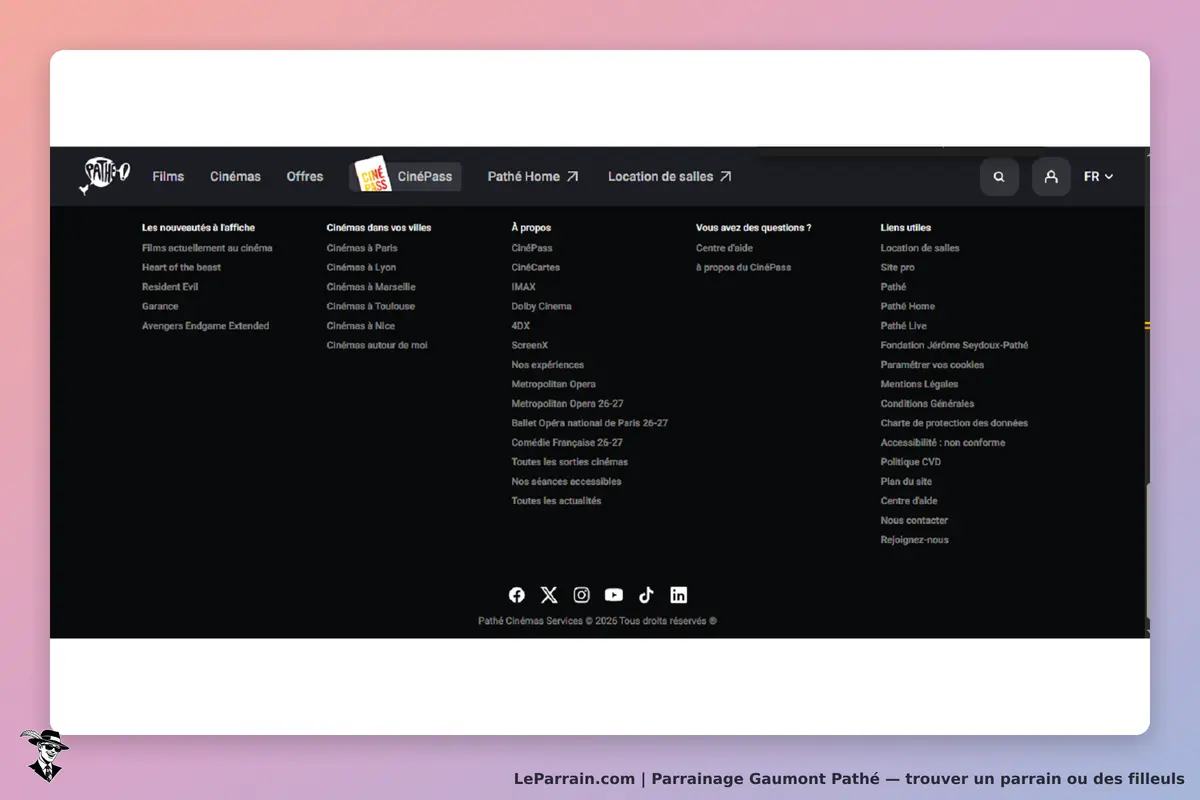Open Ballet Opéra national de Paris 26-27
This screenshot has height=800, width=1200.
[590, 423]
